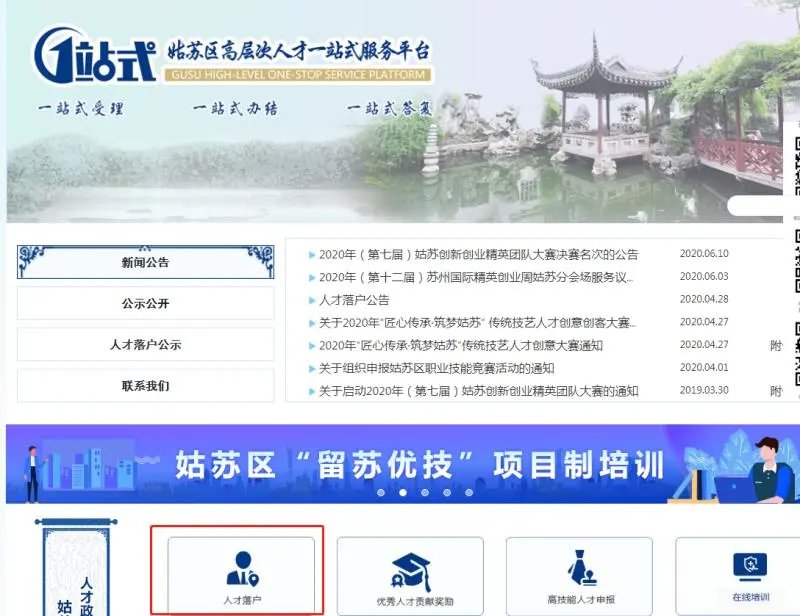Click the 留苏优技 项目制培训 banner
This screenshot has height=616, width=800.
(x=401, y=463)
